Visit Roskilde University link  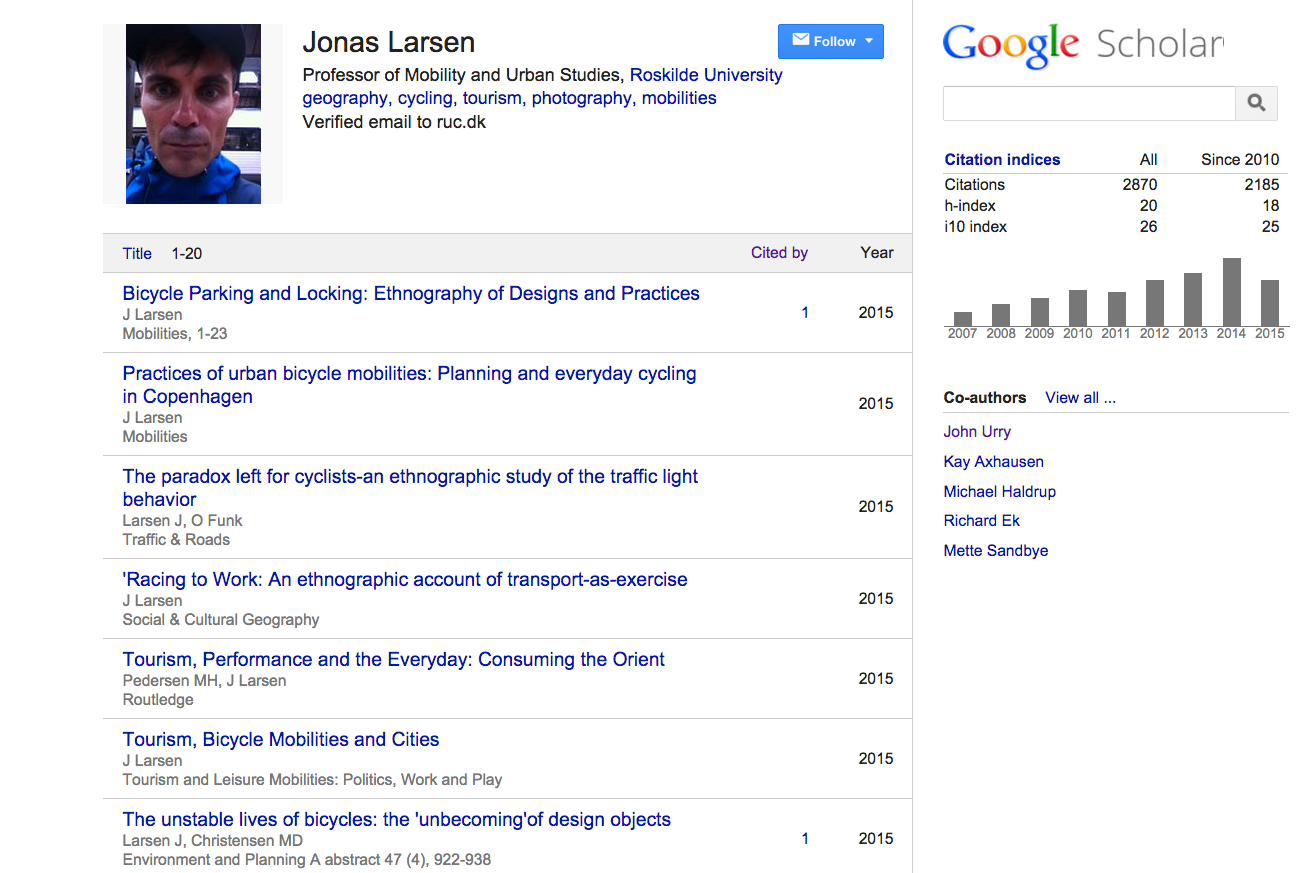tap(706, 74)
